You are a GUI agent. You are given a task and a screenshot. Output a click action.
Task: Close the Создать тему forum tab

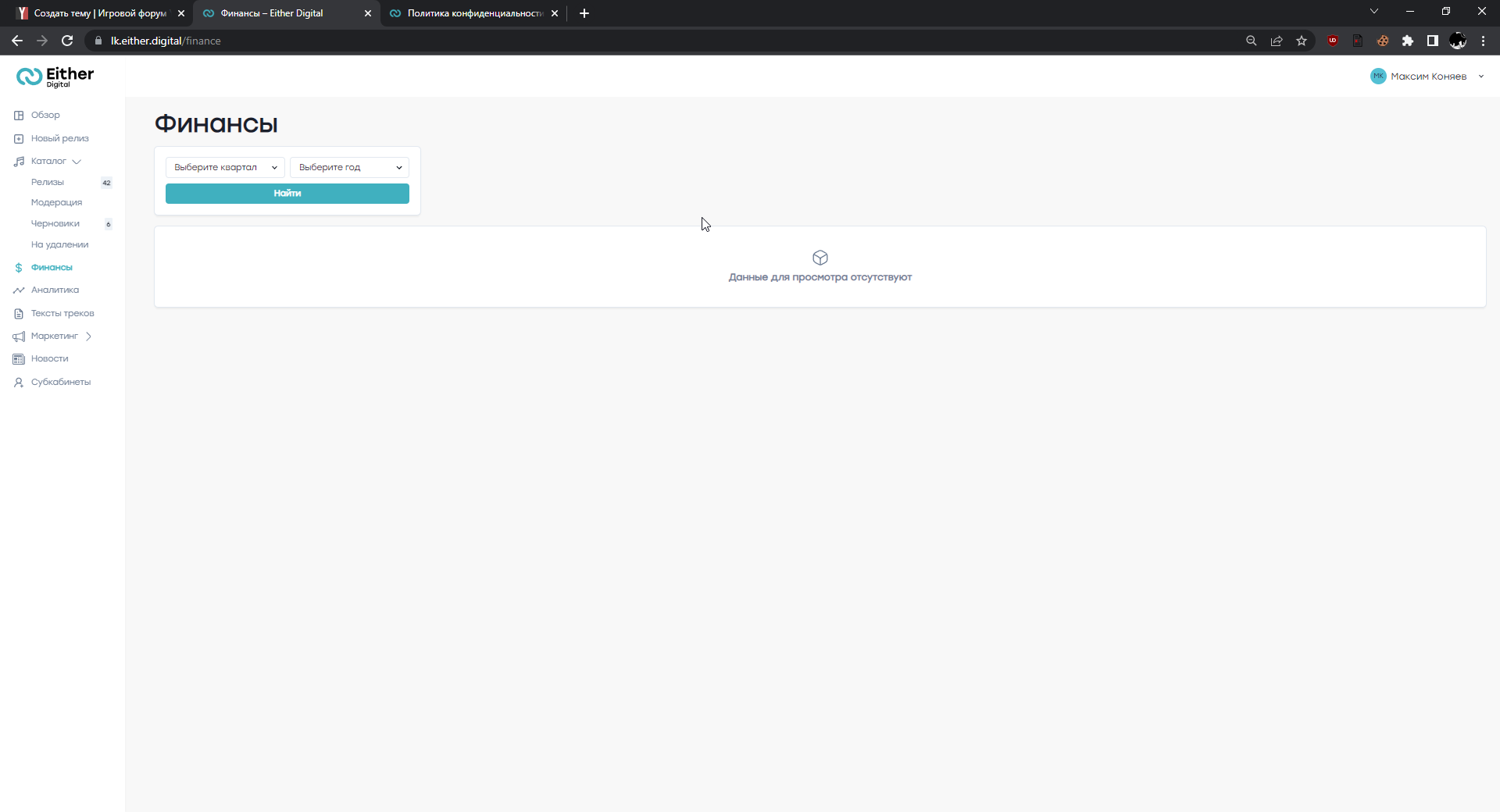[181, 13]
